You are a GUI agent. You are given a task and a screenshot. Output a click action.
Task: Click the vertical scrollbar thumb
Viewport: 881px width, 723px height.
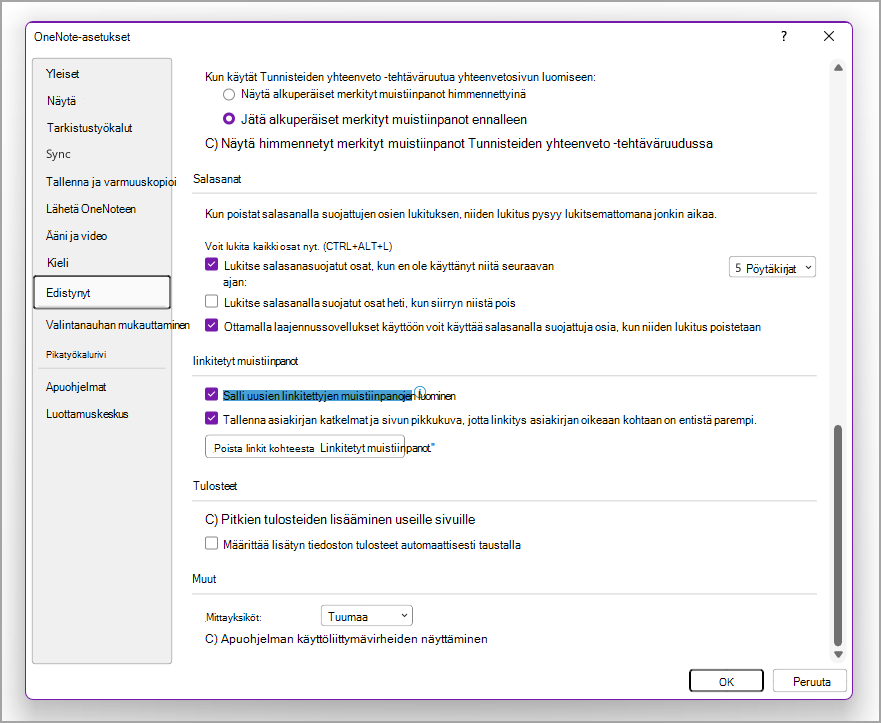click(838, 535)
